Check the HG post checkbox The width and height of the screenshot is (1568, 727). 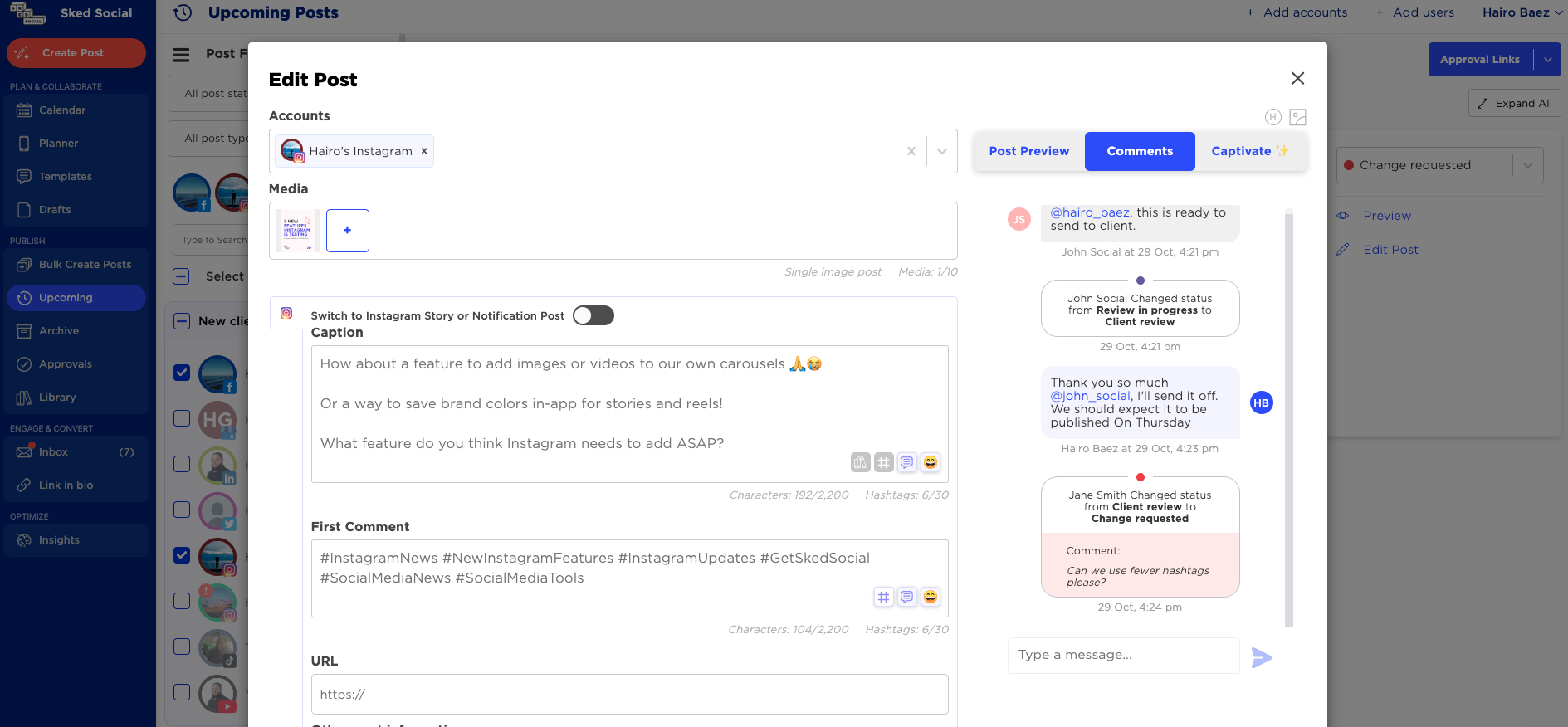pos(182,418)
